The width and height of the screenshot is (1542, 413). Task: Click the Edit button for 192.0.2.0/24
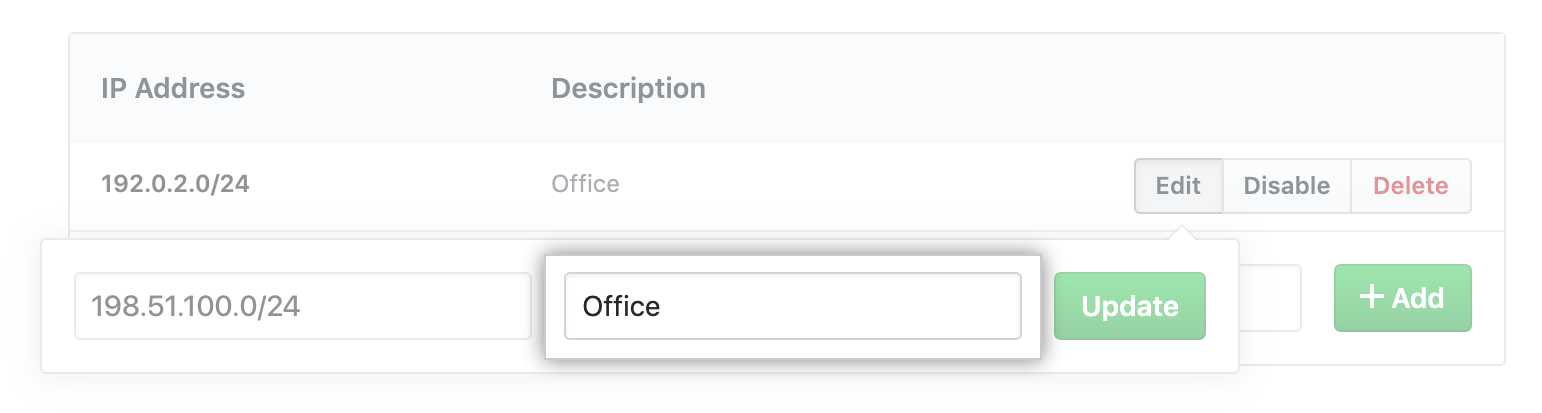click(1178, 186)
